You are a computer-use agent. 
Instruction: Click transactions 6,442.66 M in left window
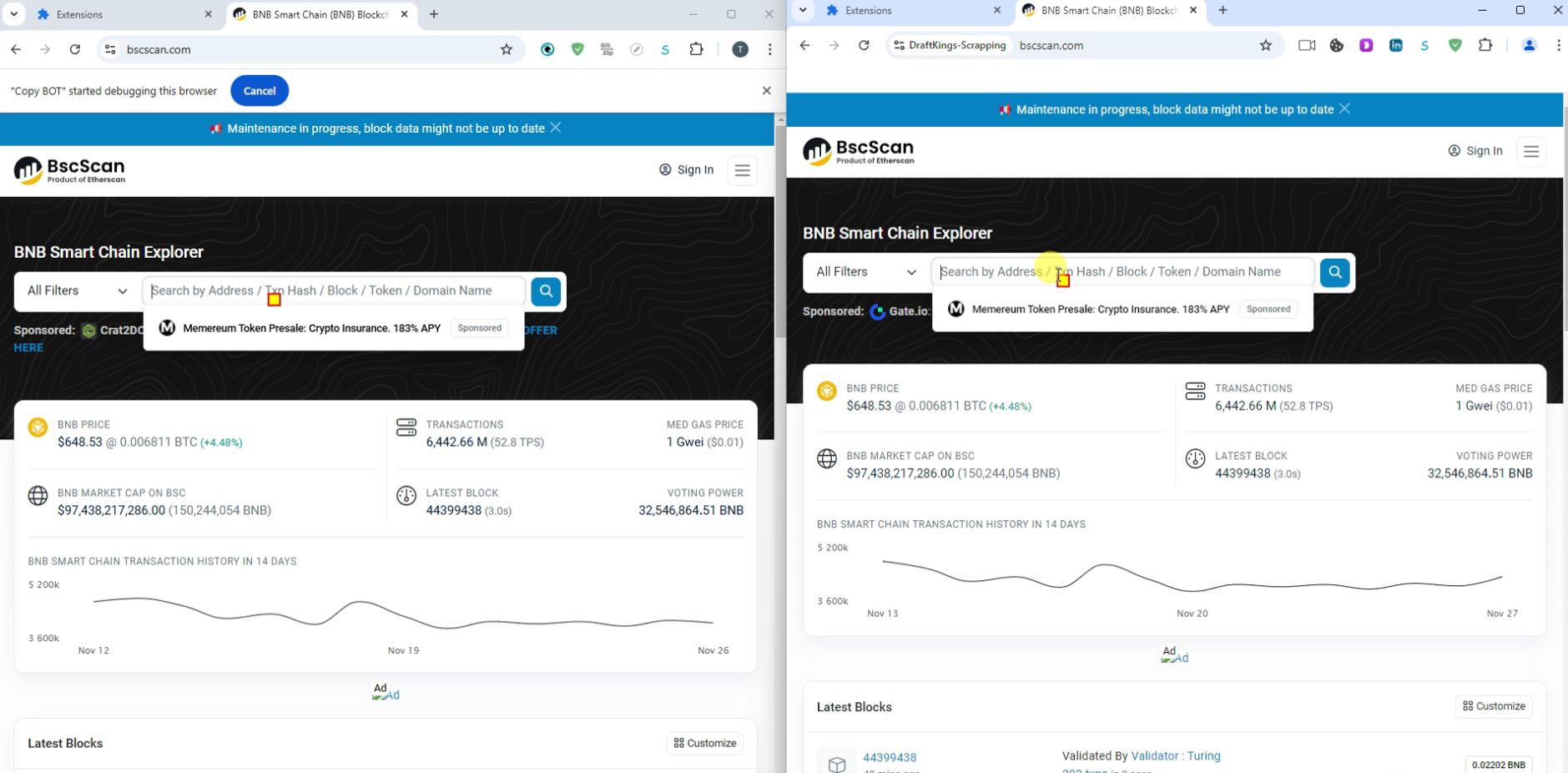[456, 442]
